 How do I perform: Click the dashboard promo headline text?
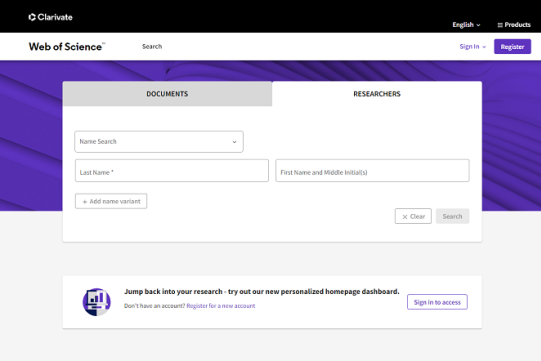coord(262,292)
